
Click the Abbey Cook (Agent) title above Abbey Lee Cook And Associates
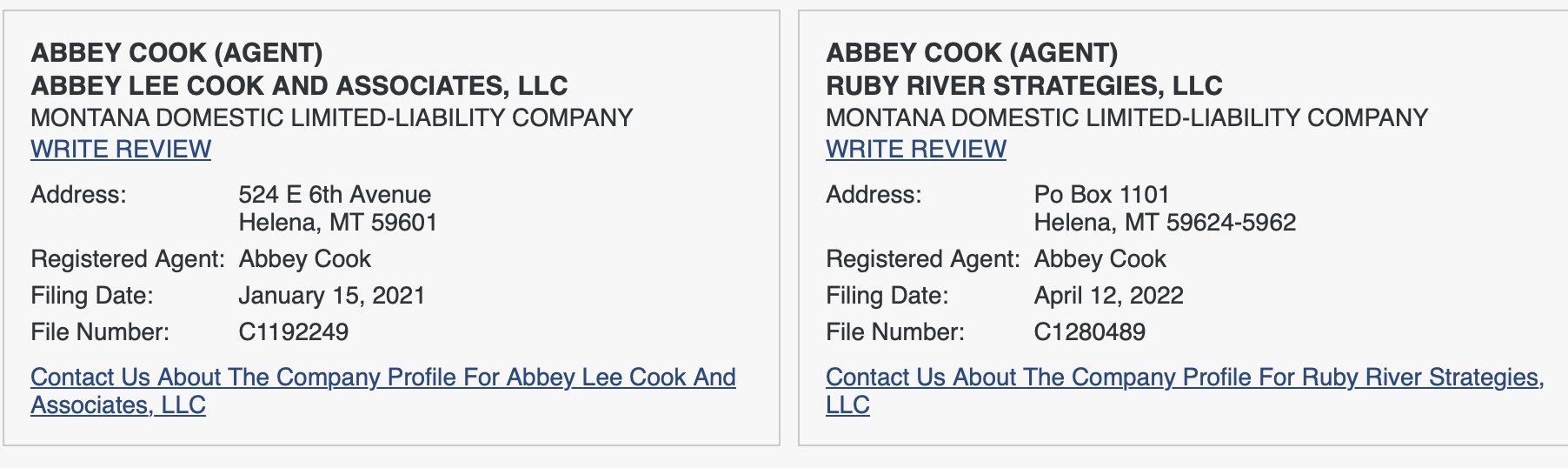point(176,53)
